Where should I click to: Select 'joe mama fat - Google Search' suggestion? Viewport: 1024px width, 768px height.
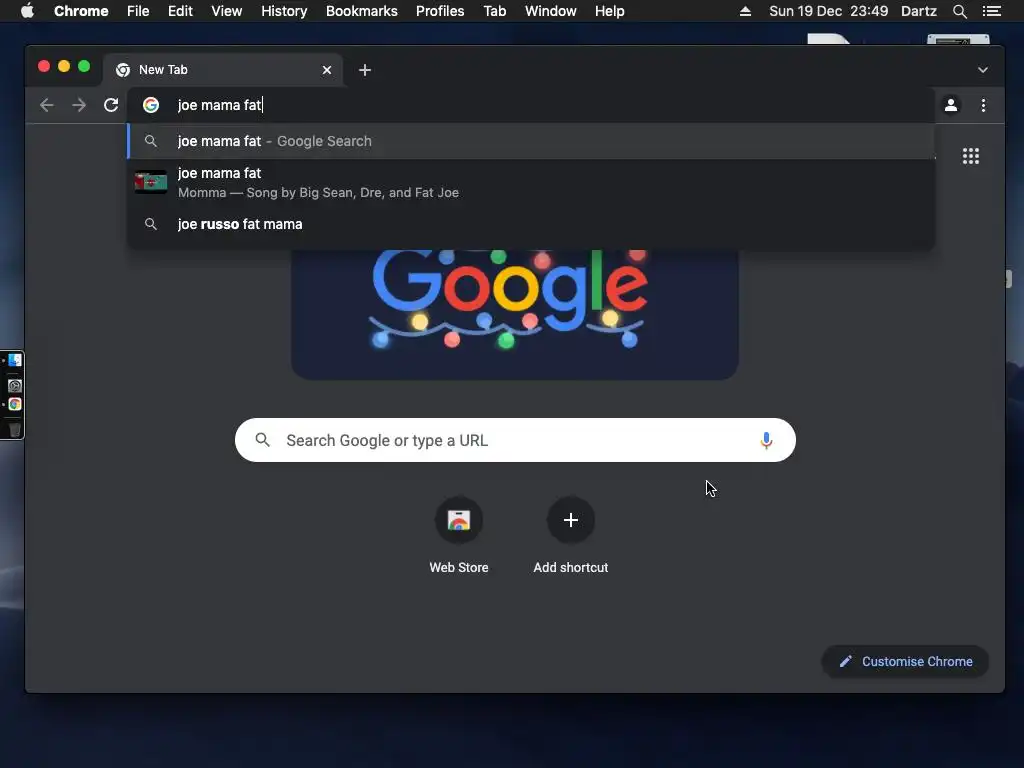point(531,141)
